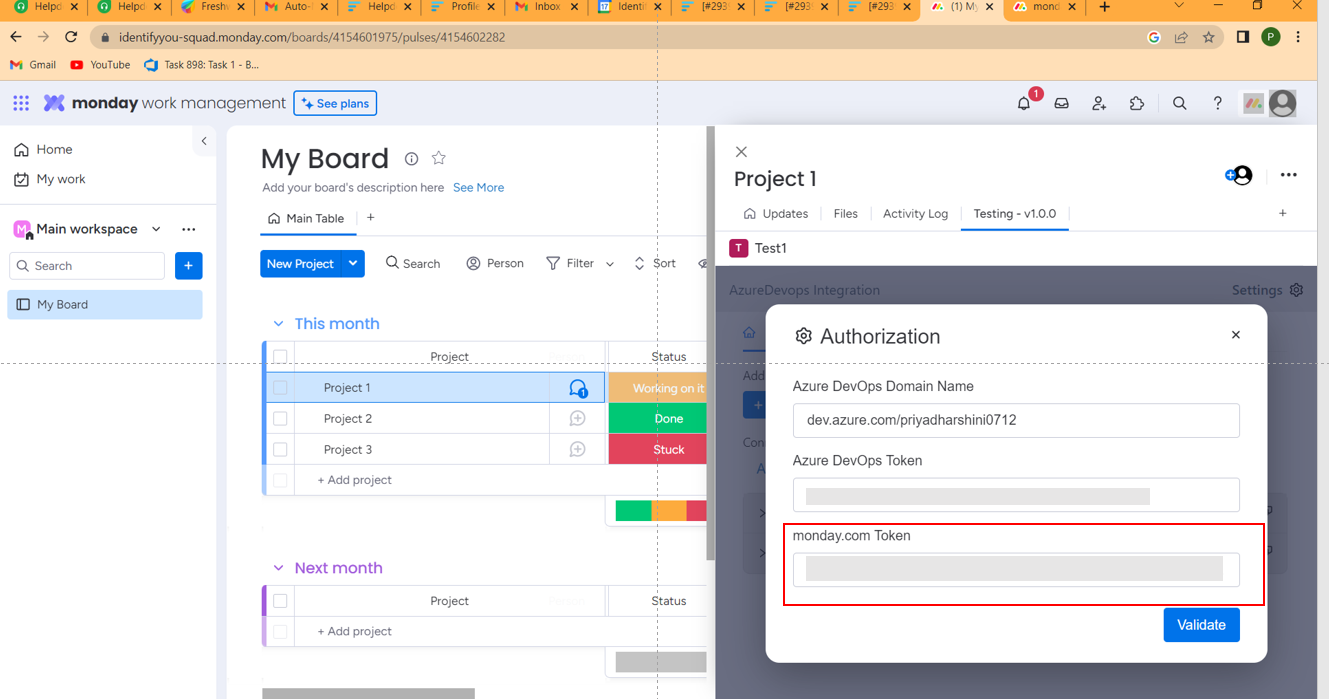Open Project 2 add update icon
Screen dimensions: 1329x699
pos(577,419)
